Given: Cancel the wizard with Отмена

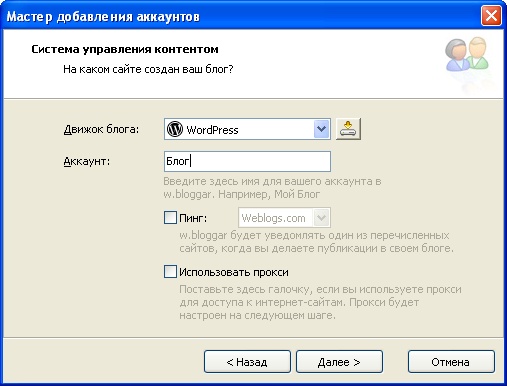Looking at the screenshot, I should [451, 362].
